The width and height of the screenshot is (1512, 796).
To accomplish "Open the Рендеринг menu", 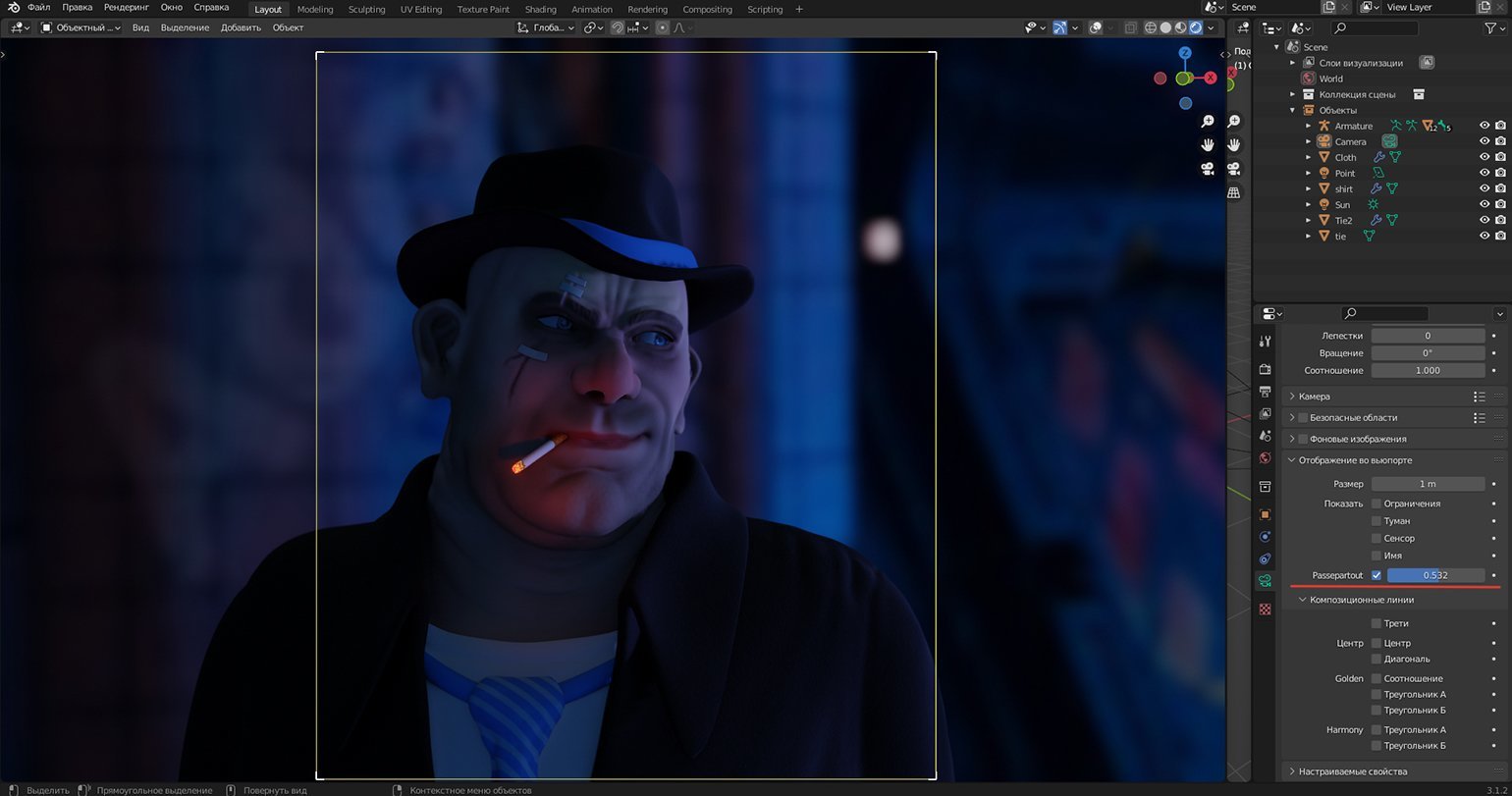I will (x=127, y=7).
